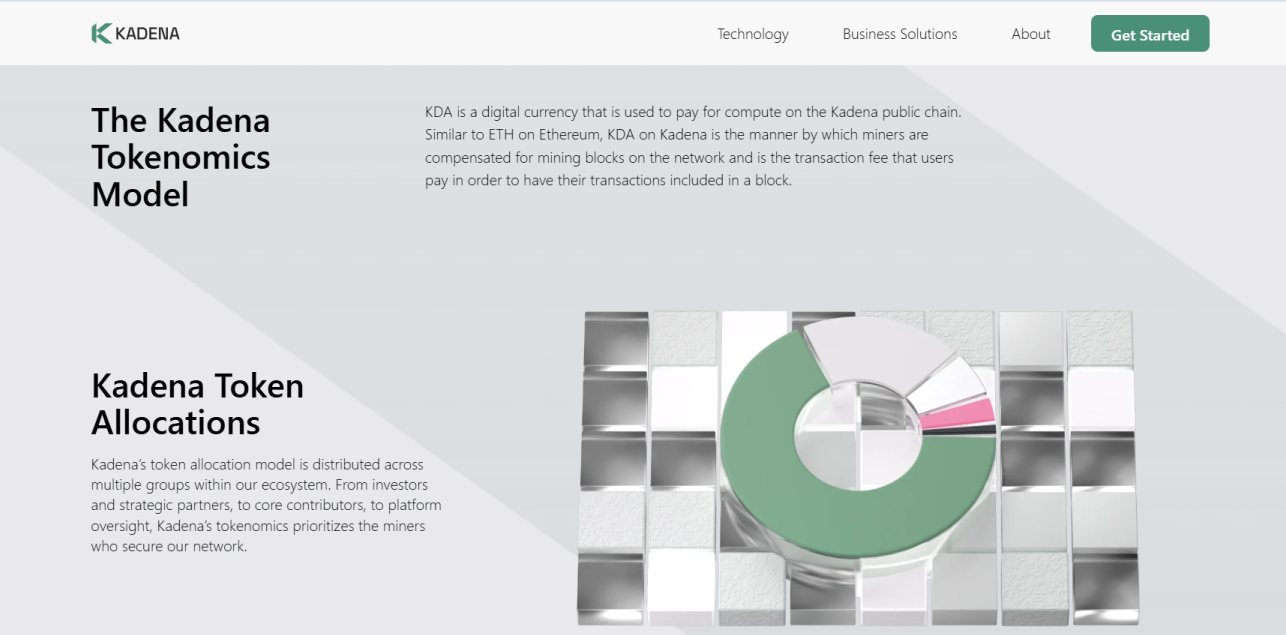Go to the About nav item
Screen dimensions: 1286x635
[1030, 34]
